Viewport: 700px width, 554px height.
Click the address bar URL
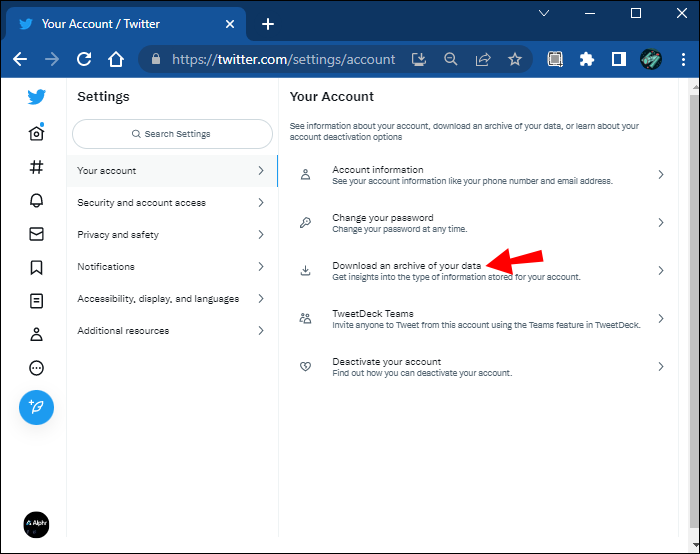283,59
